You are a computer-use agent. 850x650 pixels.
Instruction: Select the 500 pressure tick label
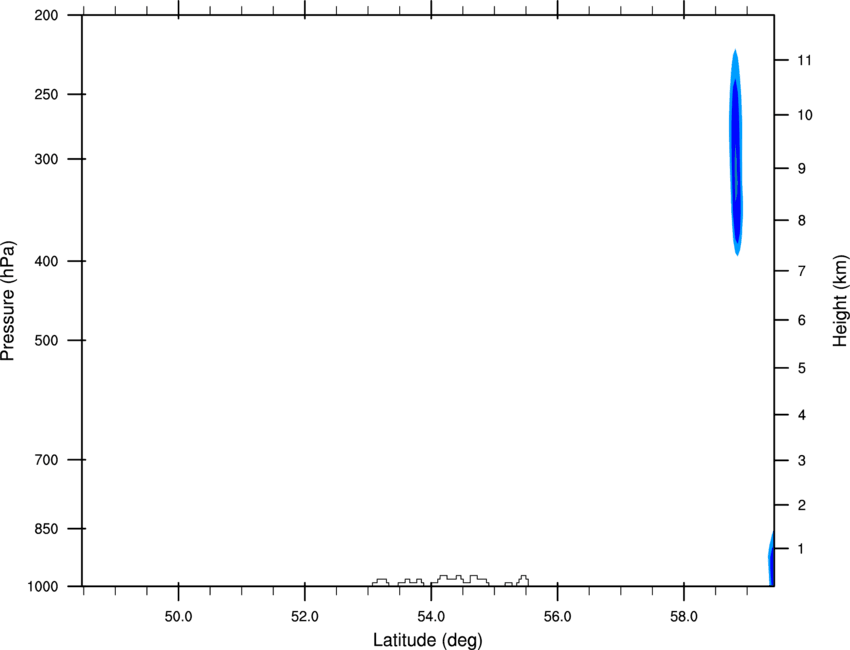tap(46, 340)
